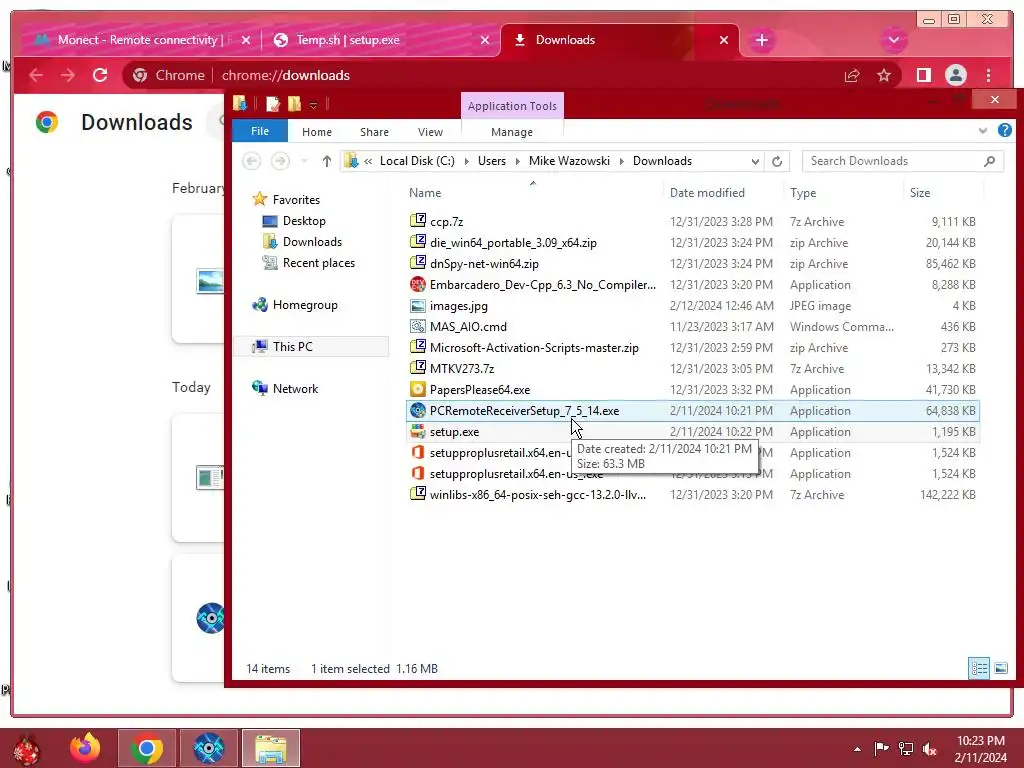
Task: Open recent locations dropdown arrow
Action: pyautogui.click(x=304, y=161)
